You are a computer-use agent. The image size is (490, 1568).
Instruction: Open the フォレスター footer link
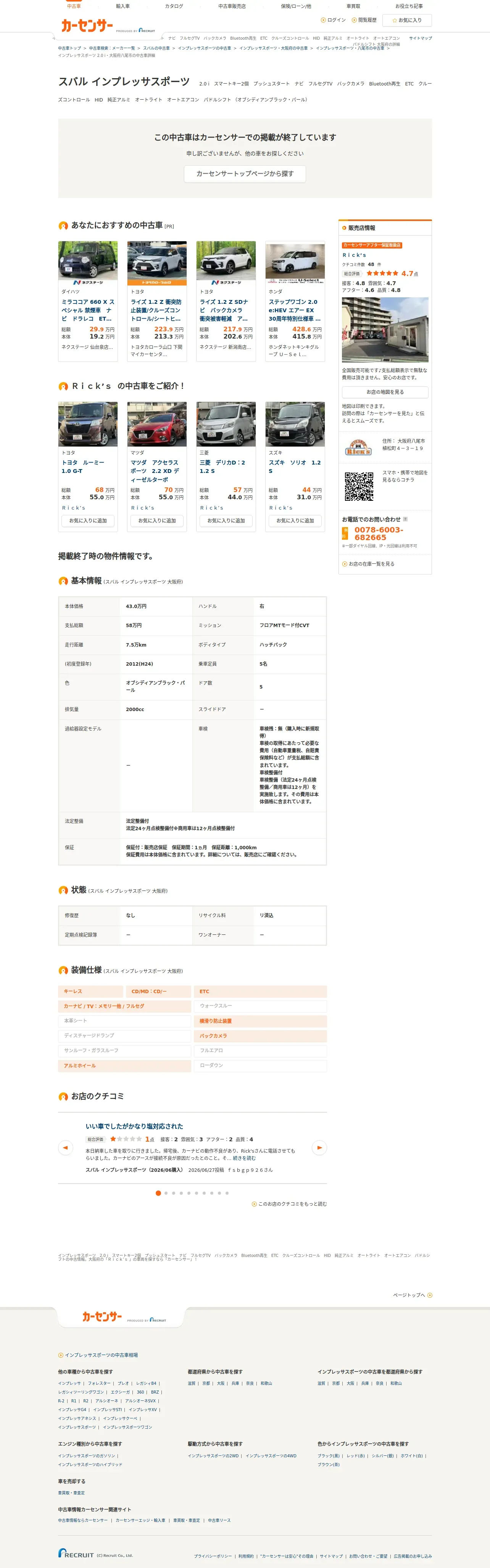click(x=99, y=1383)
